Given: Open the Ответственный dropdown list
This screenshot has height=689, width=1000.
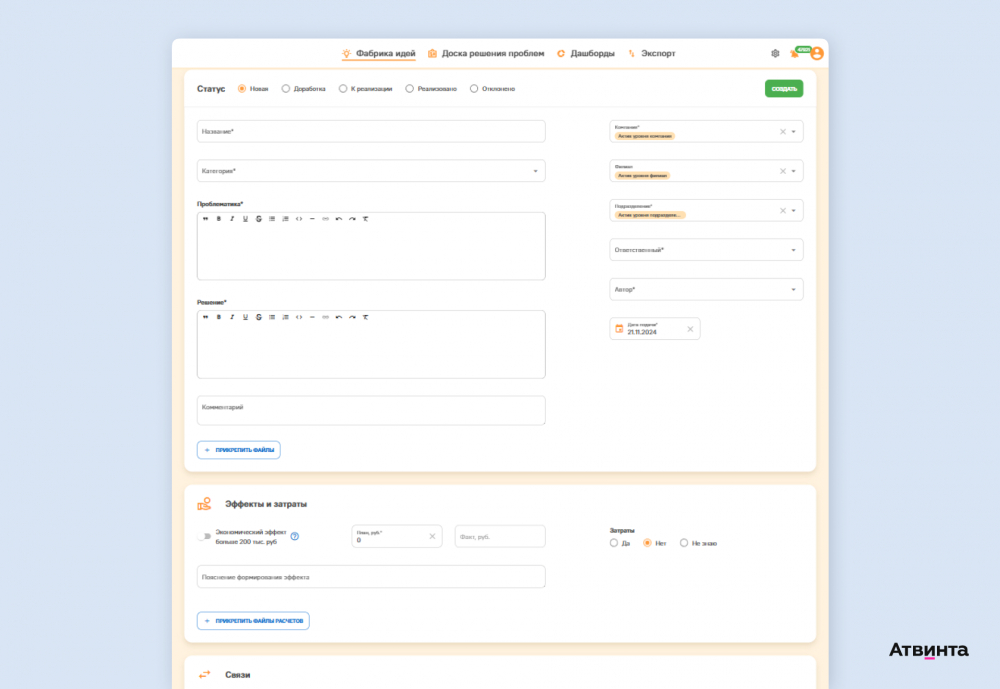Looking at the screenshot, I should (x=706, y=250).
